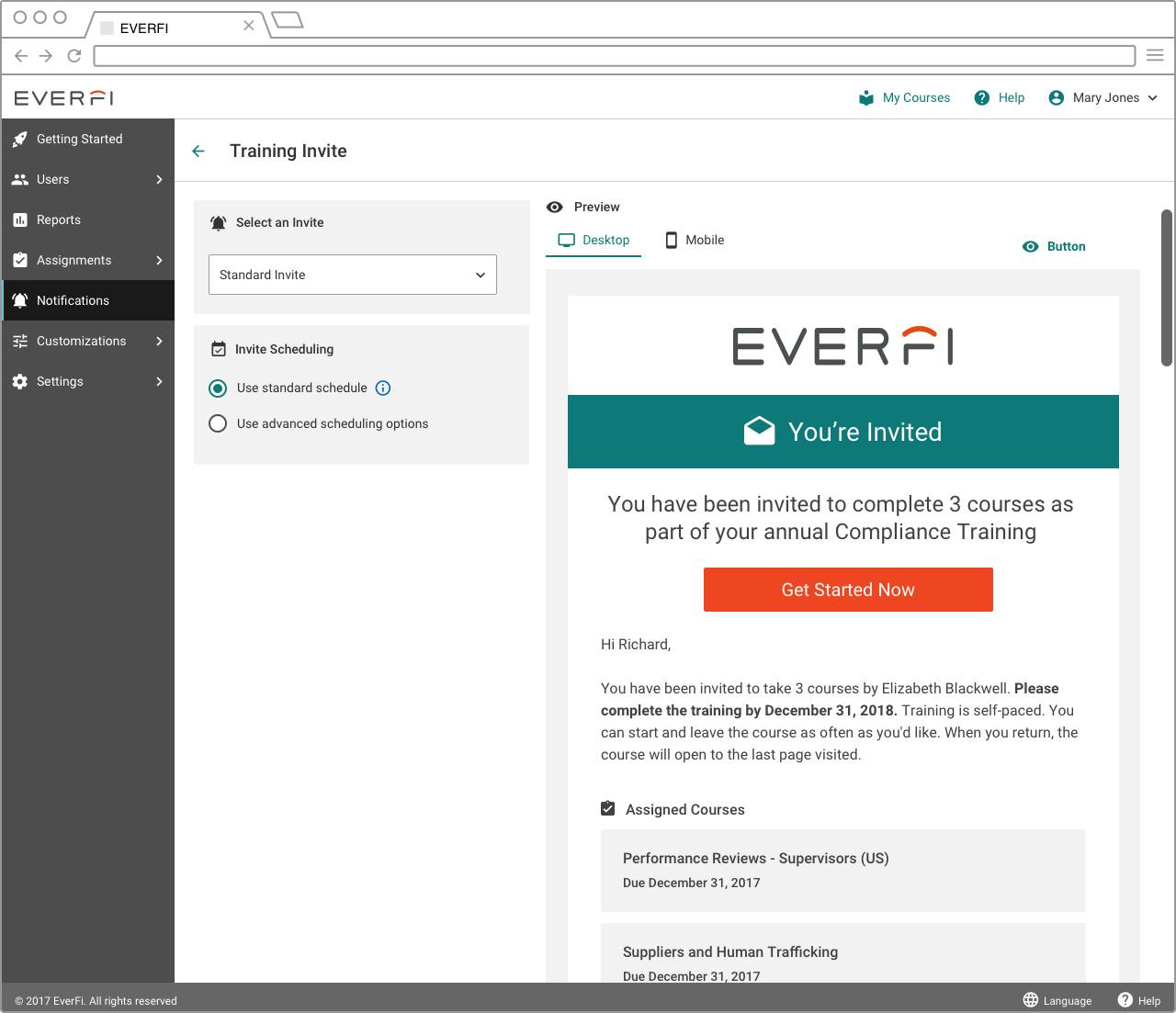Open Mary Jones account dropdown chevron
1176x1013 pixels.
click(1153, 97)
